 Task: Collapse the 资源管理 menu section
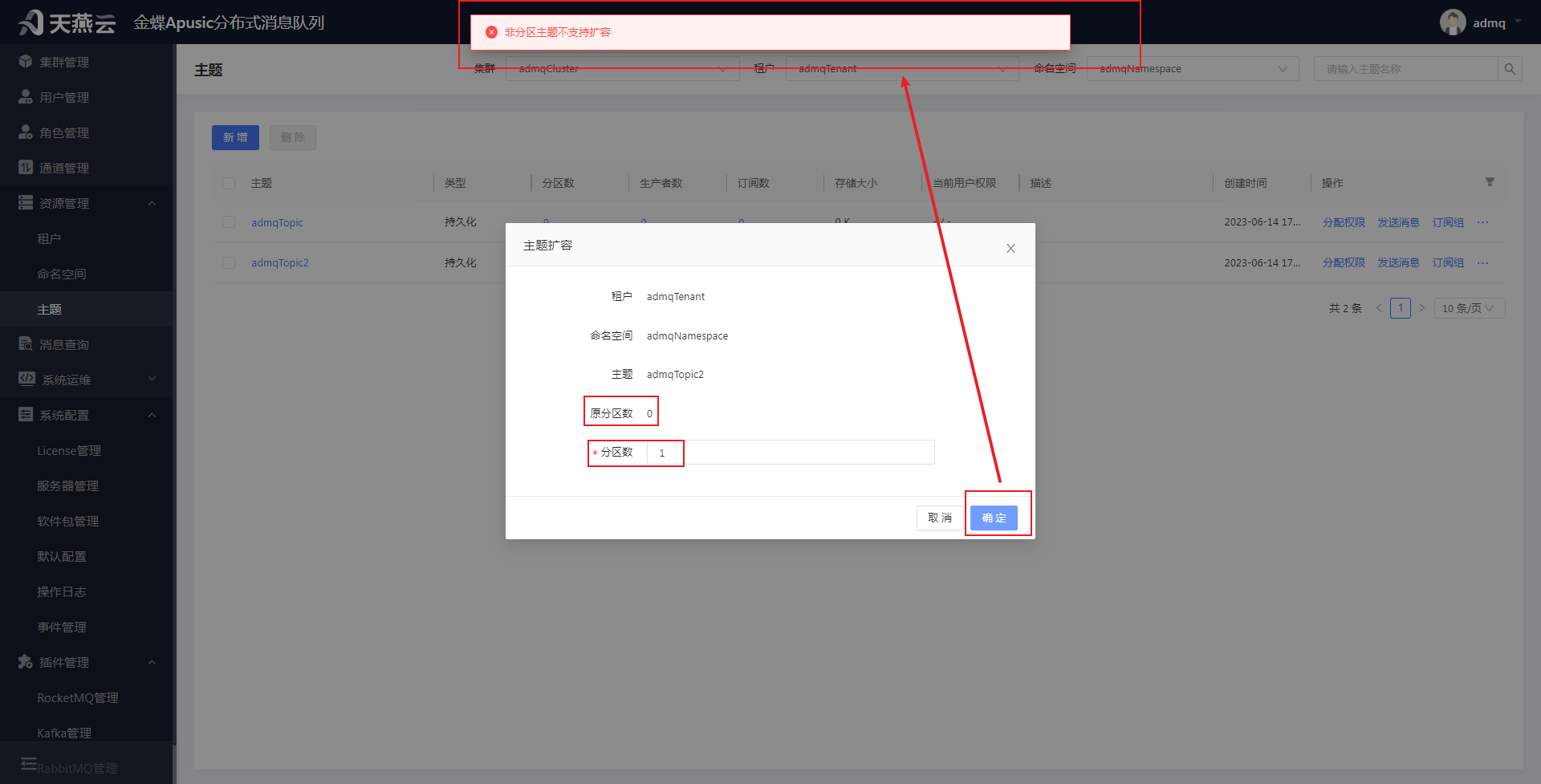click(x=152, y=203)
